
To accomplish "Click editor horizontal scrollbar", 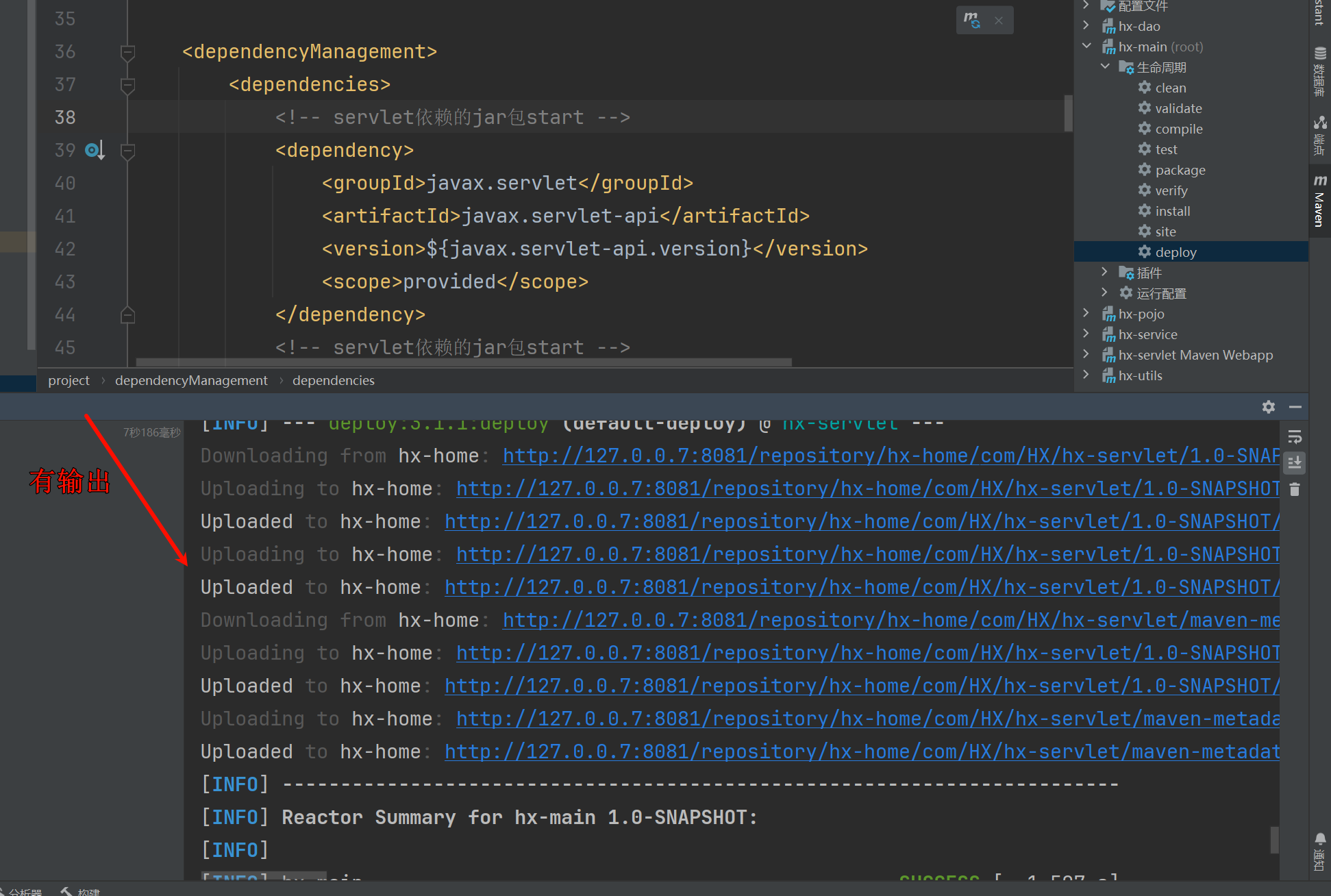I will coord(464,362).
